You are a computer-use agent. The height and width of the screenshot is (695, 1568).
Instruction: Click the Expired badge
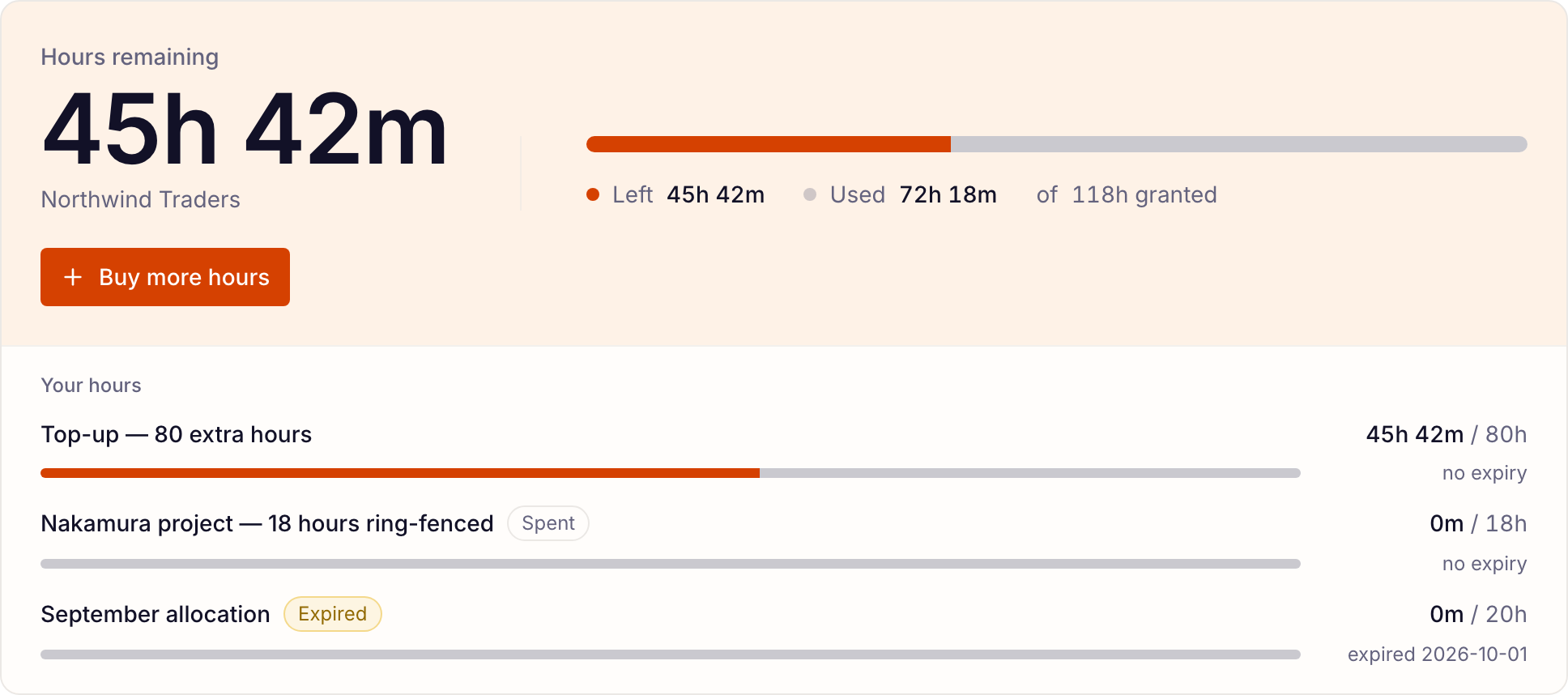(333, 614)
